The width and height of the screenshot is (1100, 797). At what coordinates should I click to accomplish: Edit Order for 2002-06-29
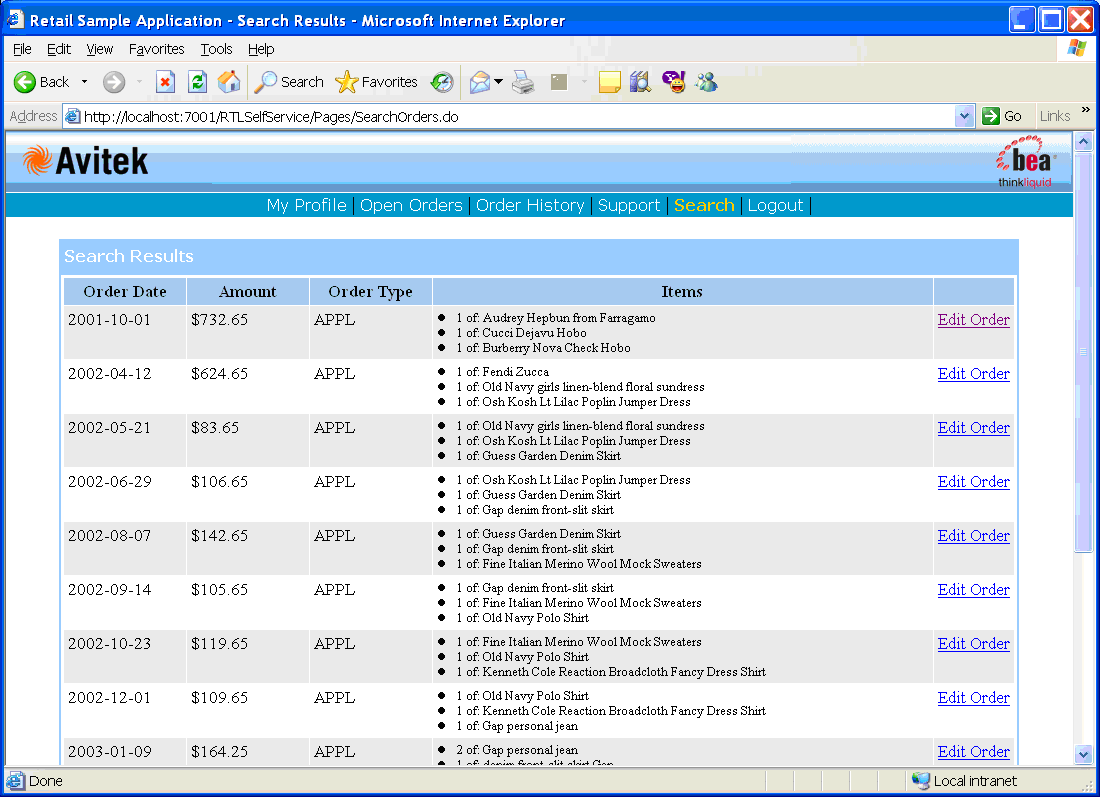(x=974, y=482)
